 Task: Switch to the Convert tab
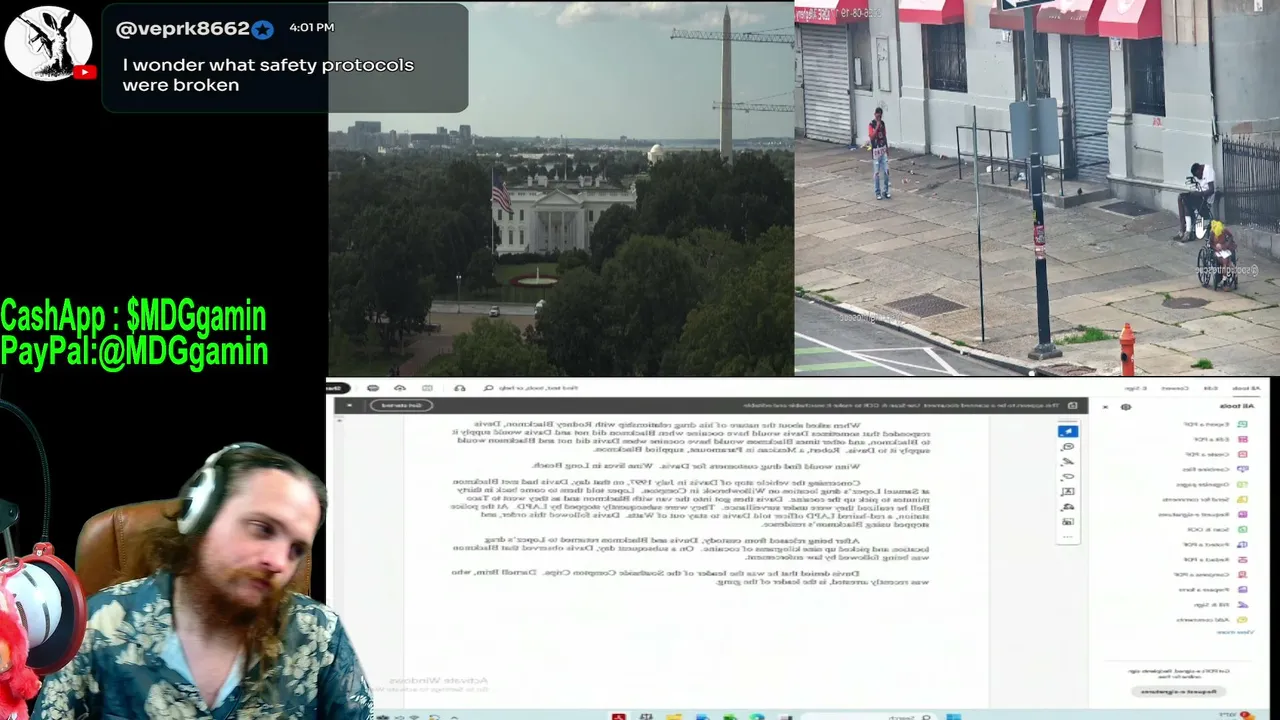[1174, 388]
